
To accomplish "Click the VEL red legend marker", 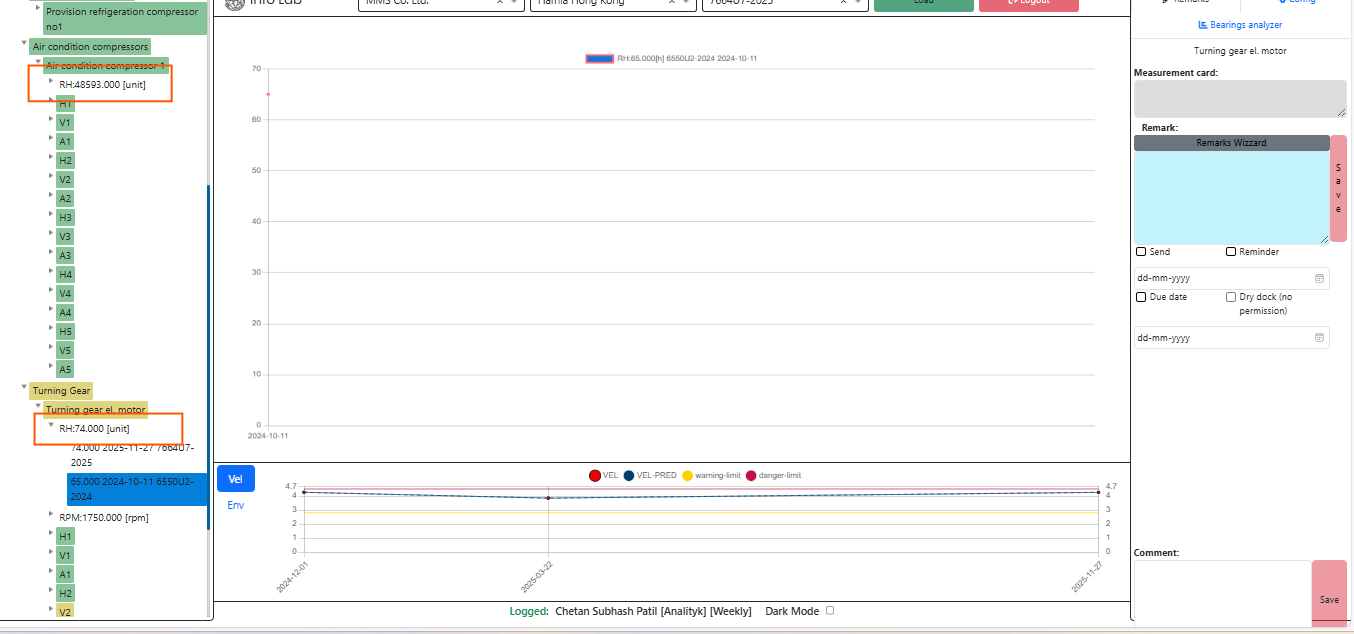I will (595, 475).
